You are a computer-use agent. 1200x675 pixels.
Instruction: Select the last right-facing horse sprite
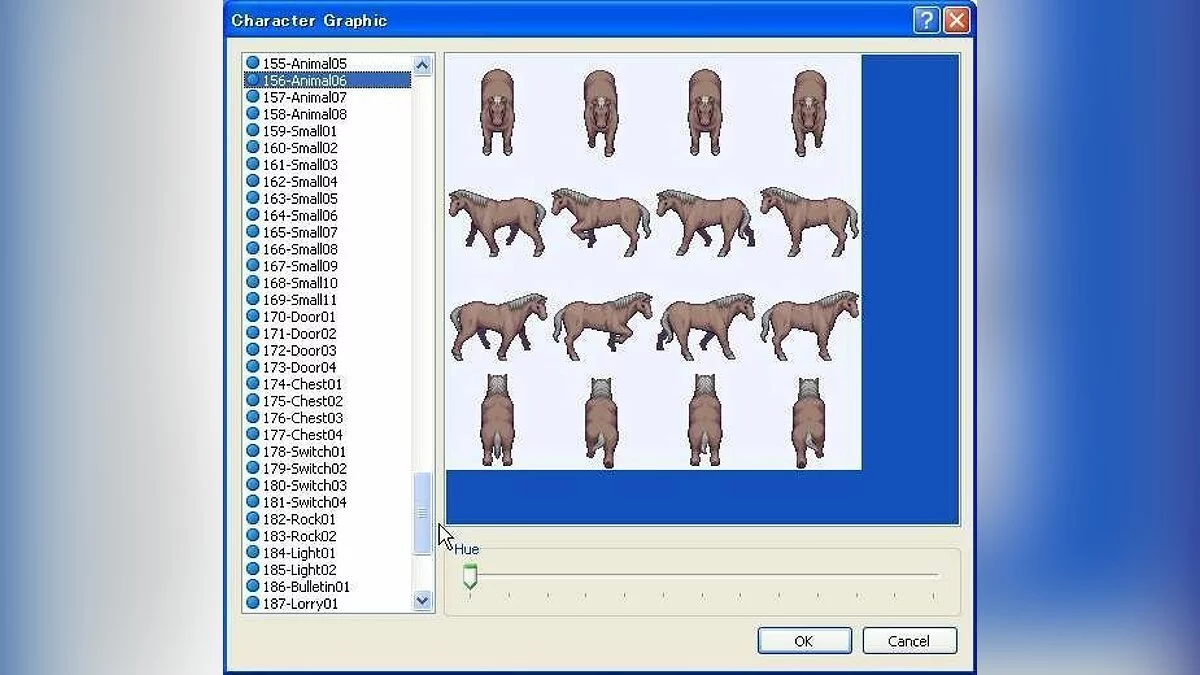(x=810, y=325)
